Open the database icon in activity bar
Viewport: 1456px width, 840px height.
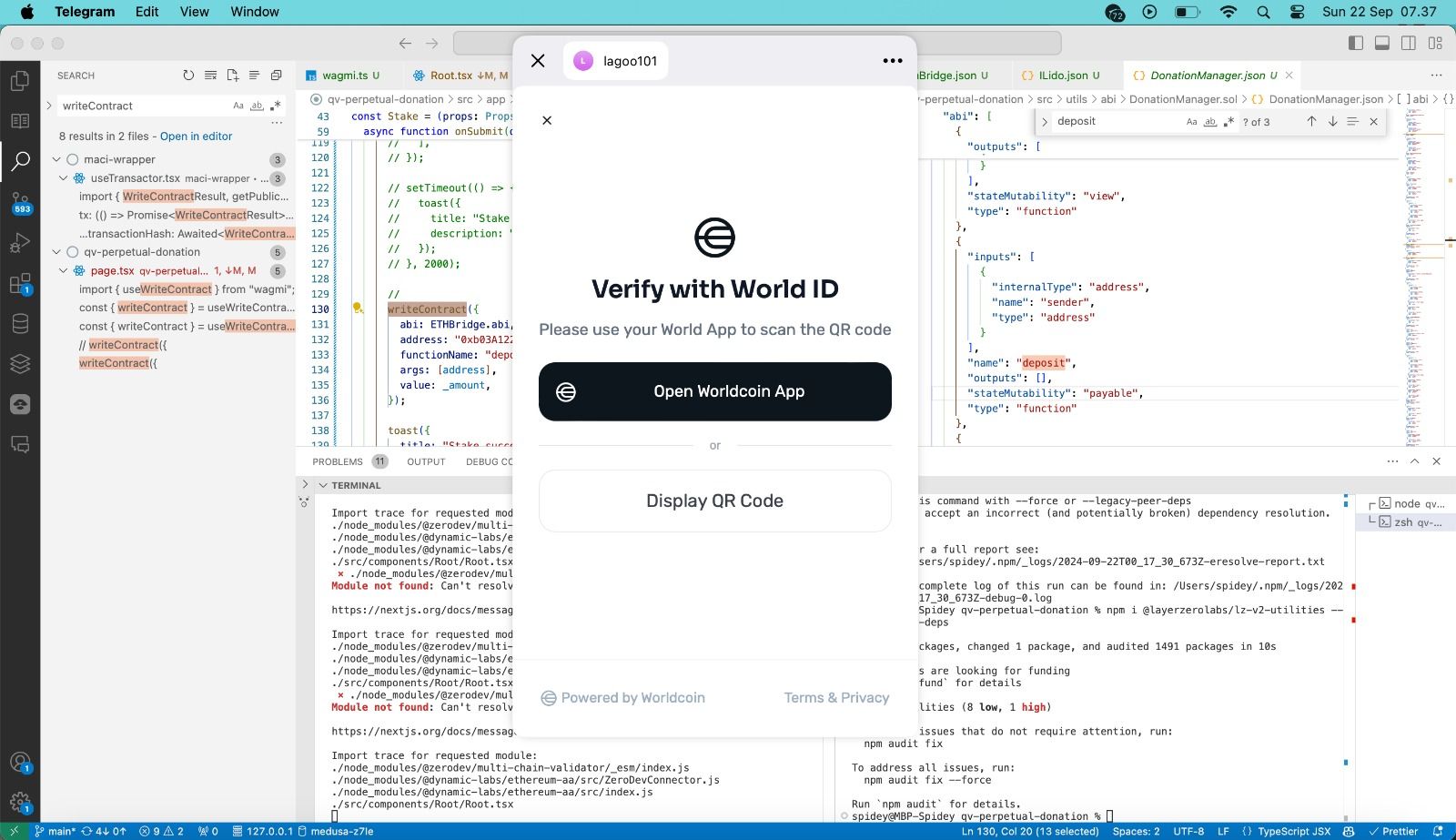[20, 323]
